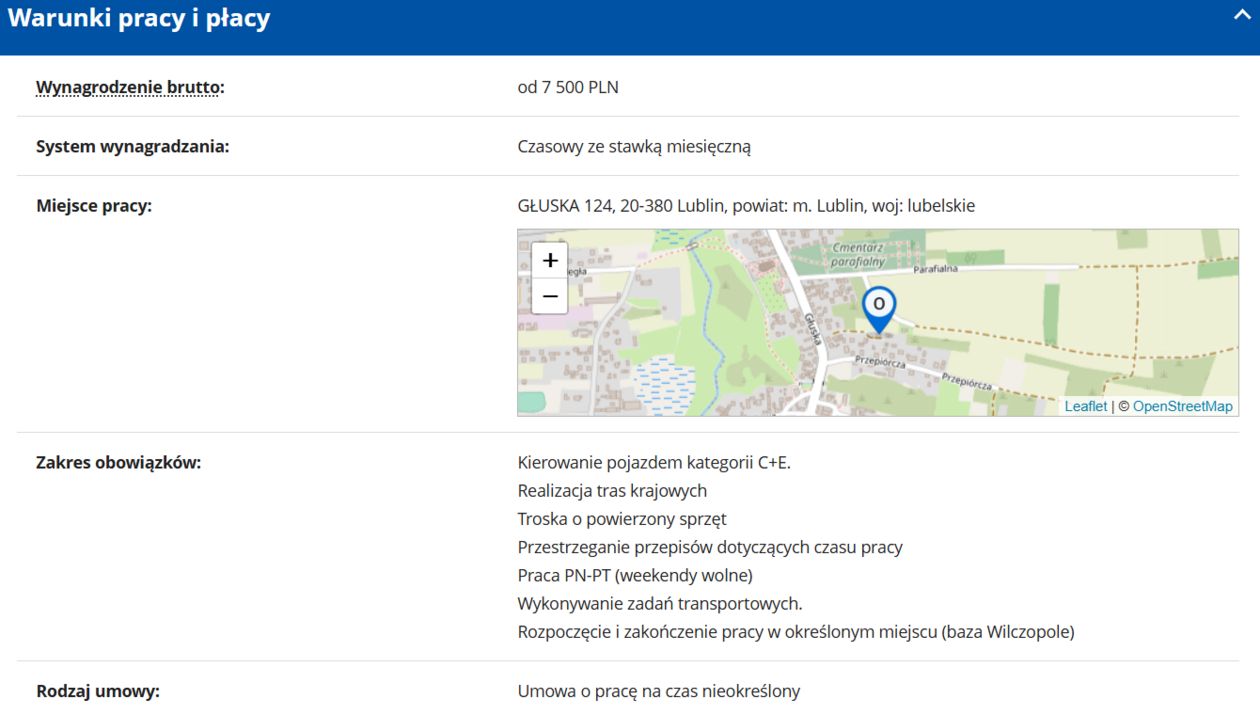
Task: Click the blue-striped wetland area on map
Action: (x=663, y=383)
